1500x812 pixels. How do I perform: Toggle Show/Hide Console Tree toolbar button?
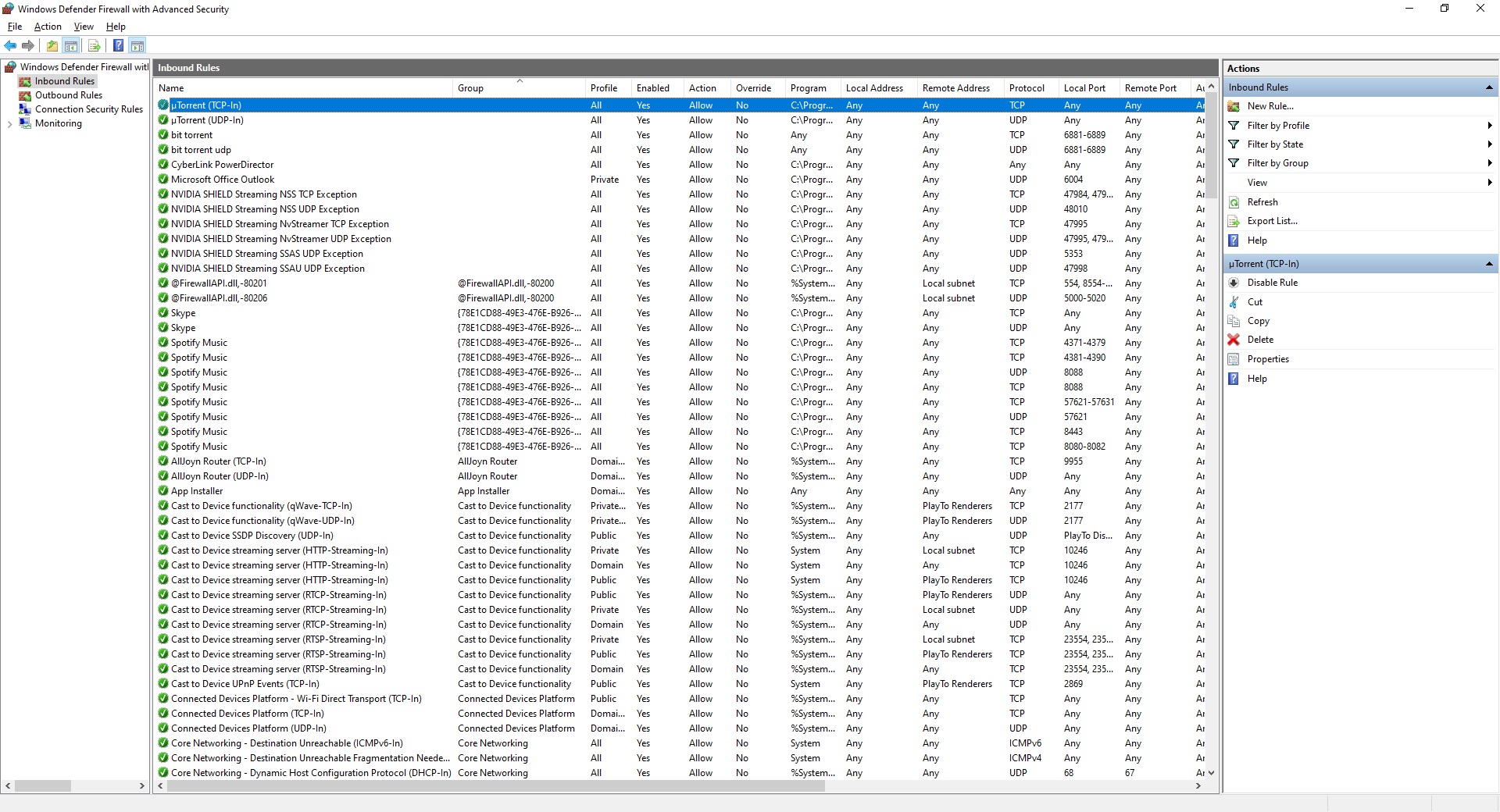[71, 46]
